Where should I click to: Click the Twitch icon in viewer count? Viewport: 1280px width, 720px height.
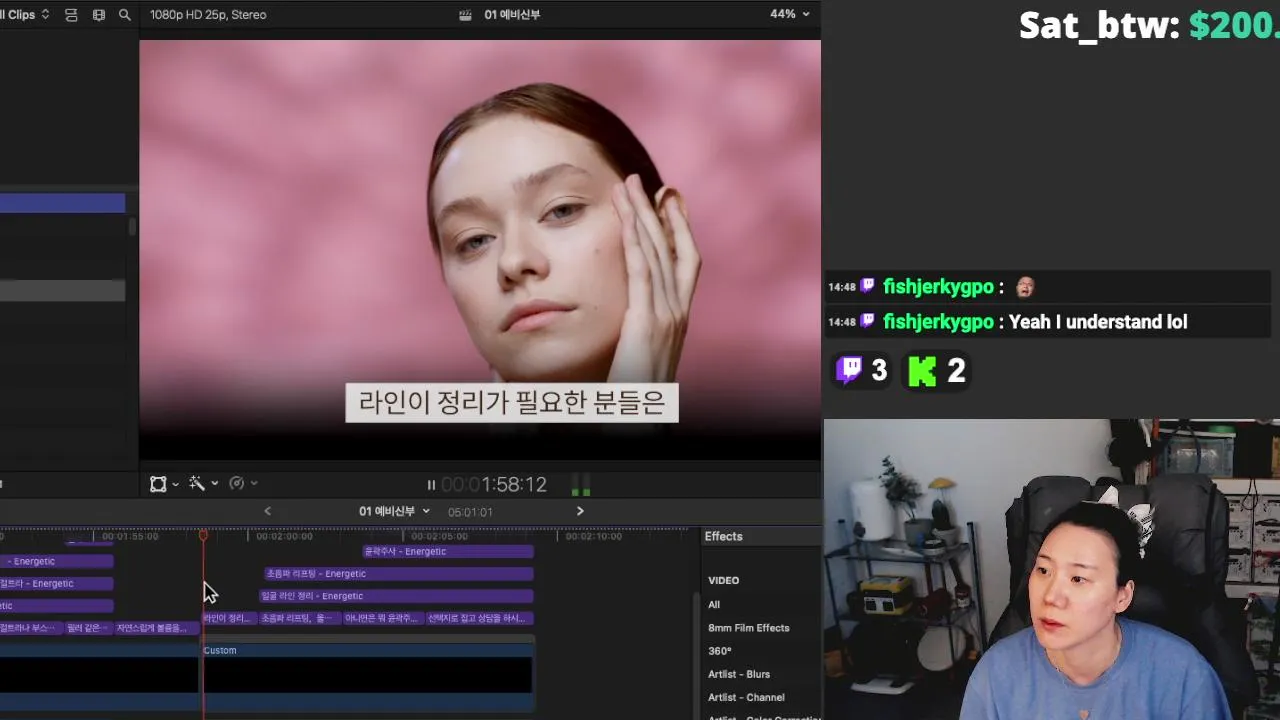tap(849, 370)
